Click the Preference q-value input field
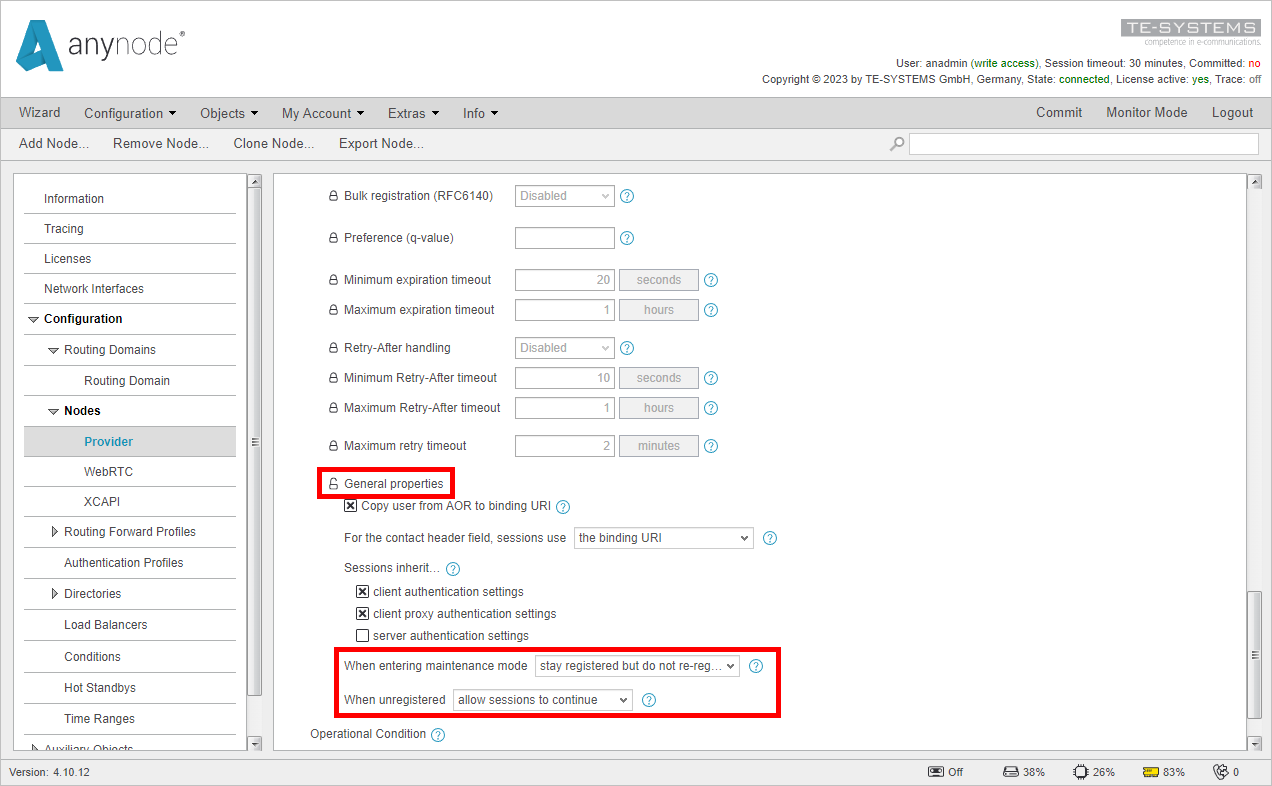The image size is (1272, 786). pyautogui.click(x=564, y=237)
